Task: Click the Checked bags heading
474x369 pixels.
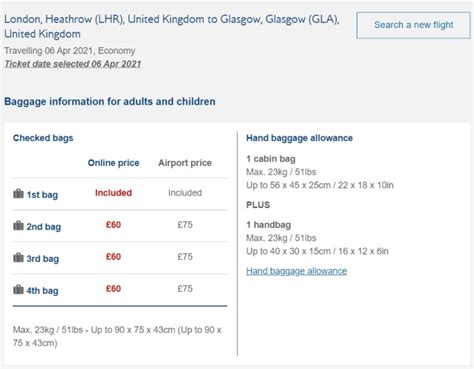Action: 43,138
